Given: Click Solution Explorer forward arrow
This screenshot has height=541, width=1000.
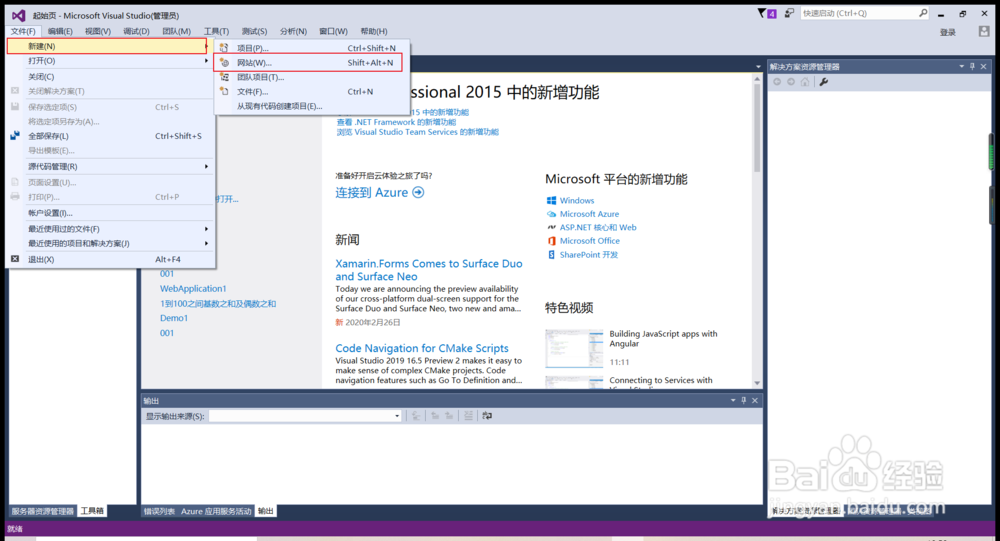Looking at the screenshot, I should click(x=791, y=82).
